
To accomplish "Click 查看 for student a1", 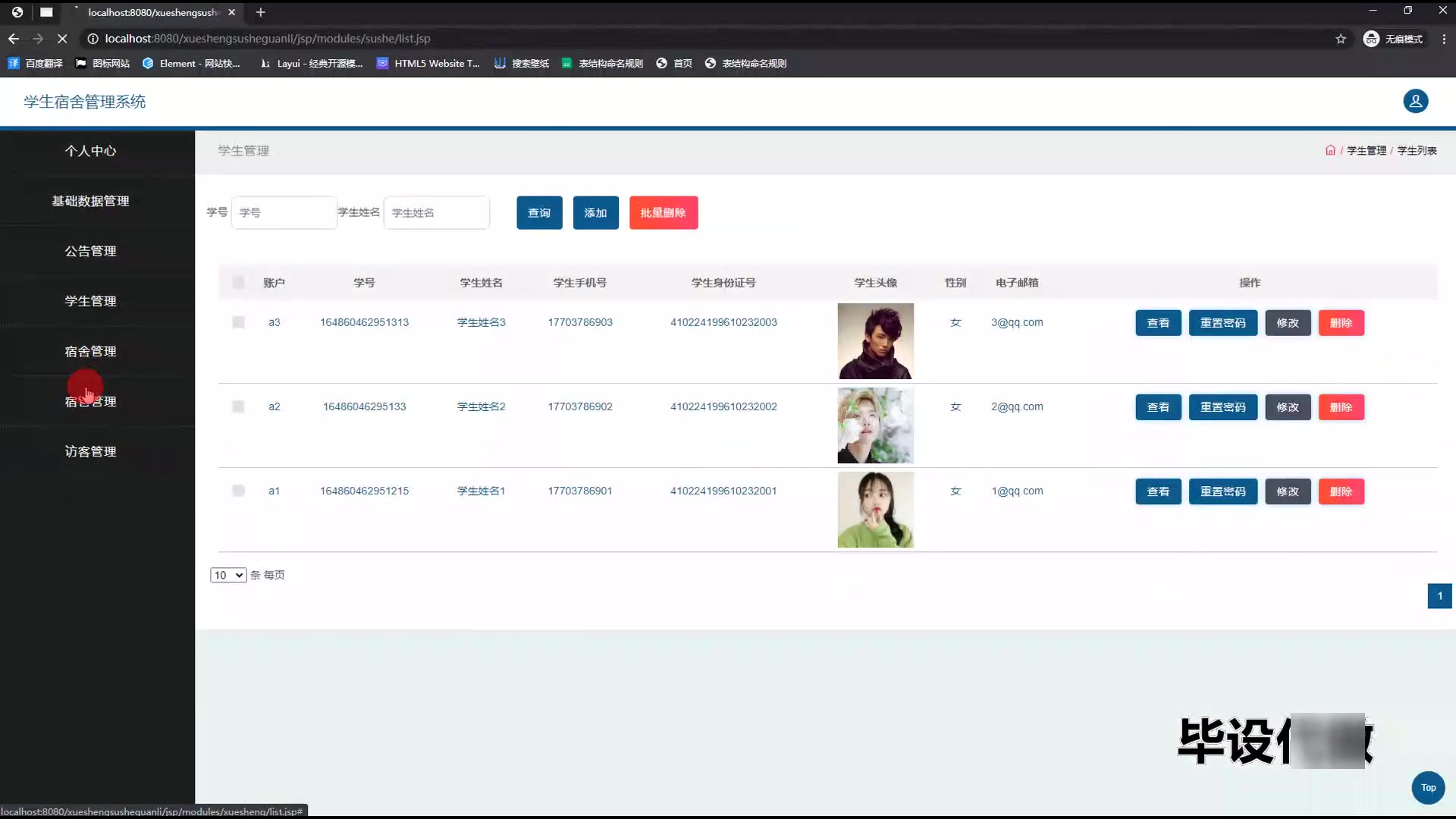I will tap(1158, 491).
